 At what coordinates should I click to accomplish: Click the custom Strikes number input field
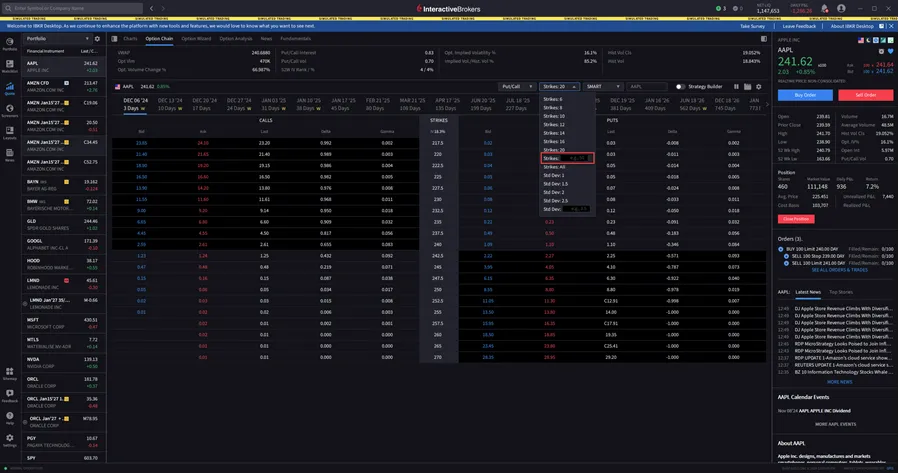(576, 158)
